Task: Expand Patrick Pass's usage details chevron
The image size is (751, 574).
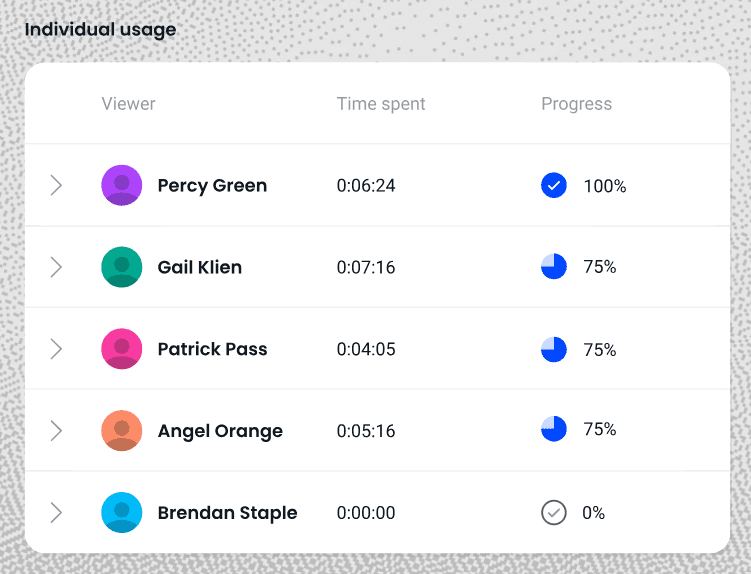Action: pos(56,349)
